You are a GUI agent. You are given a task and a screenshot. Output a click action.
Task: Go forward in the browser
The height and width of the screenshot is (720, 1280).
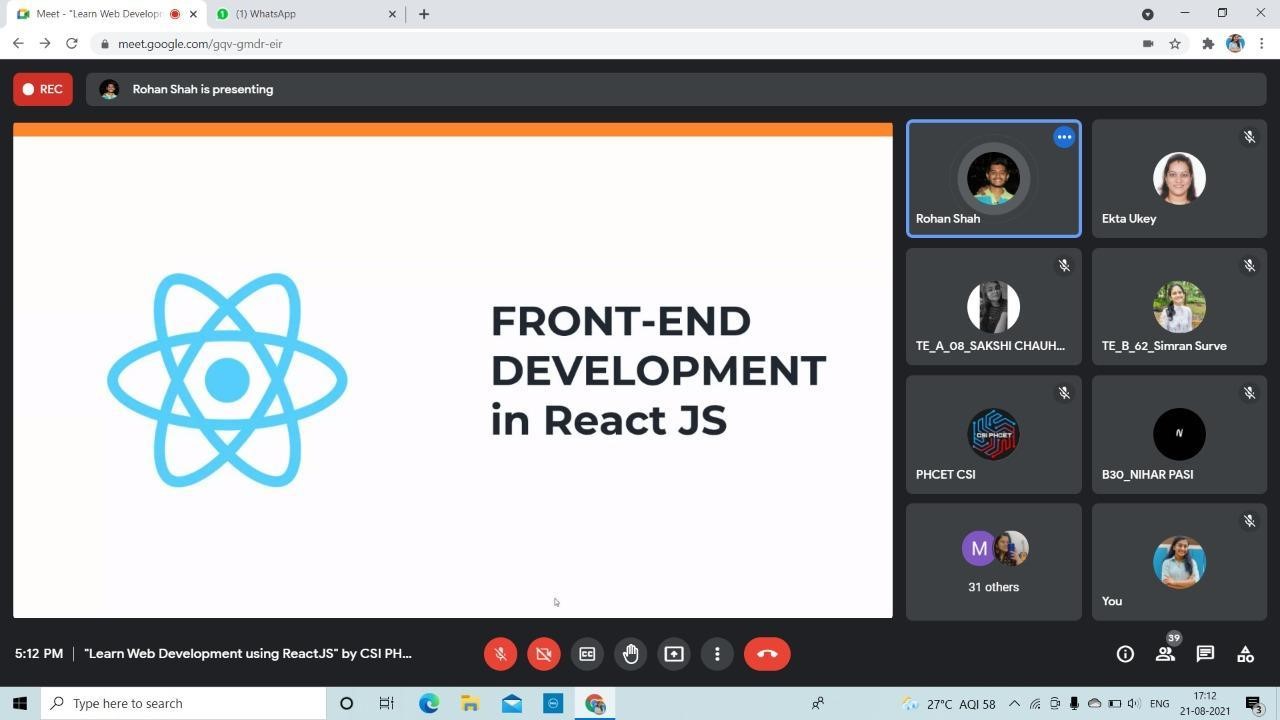45,44
